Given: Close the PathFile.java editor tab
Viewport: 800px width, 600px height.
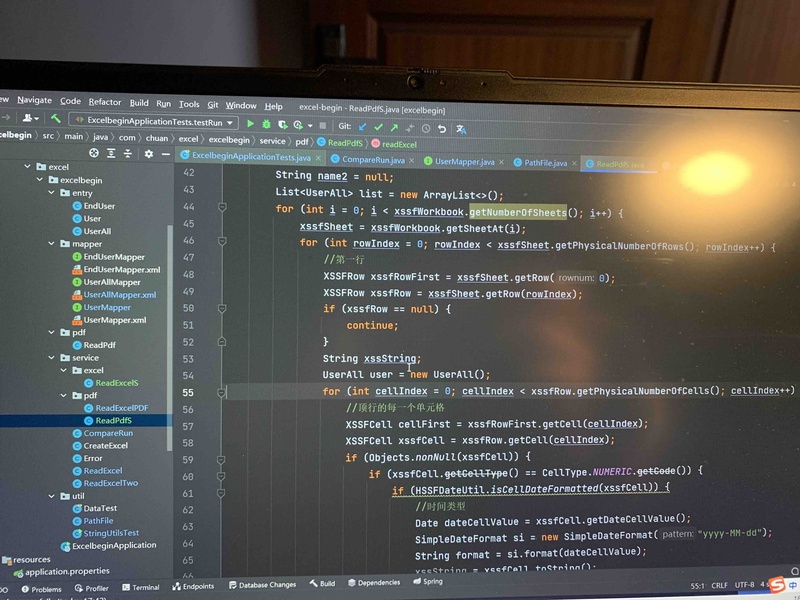Looking at the screenshot, I should pos(574,164).
